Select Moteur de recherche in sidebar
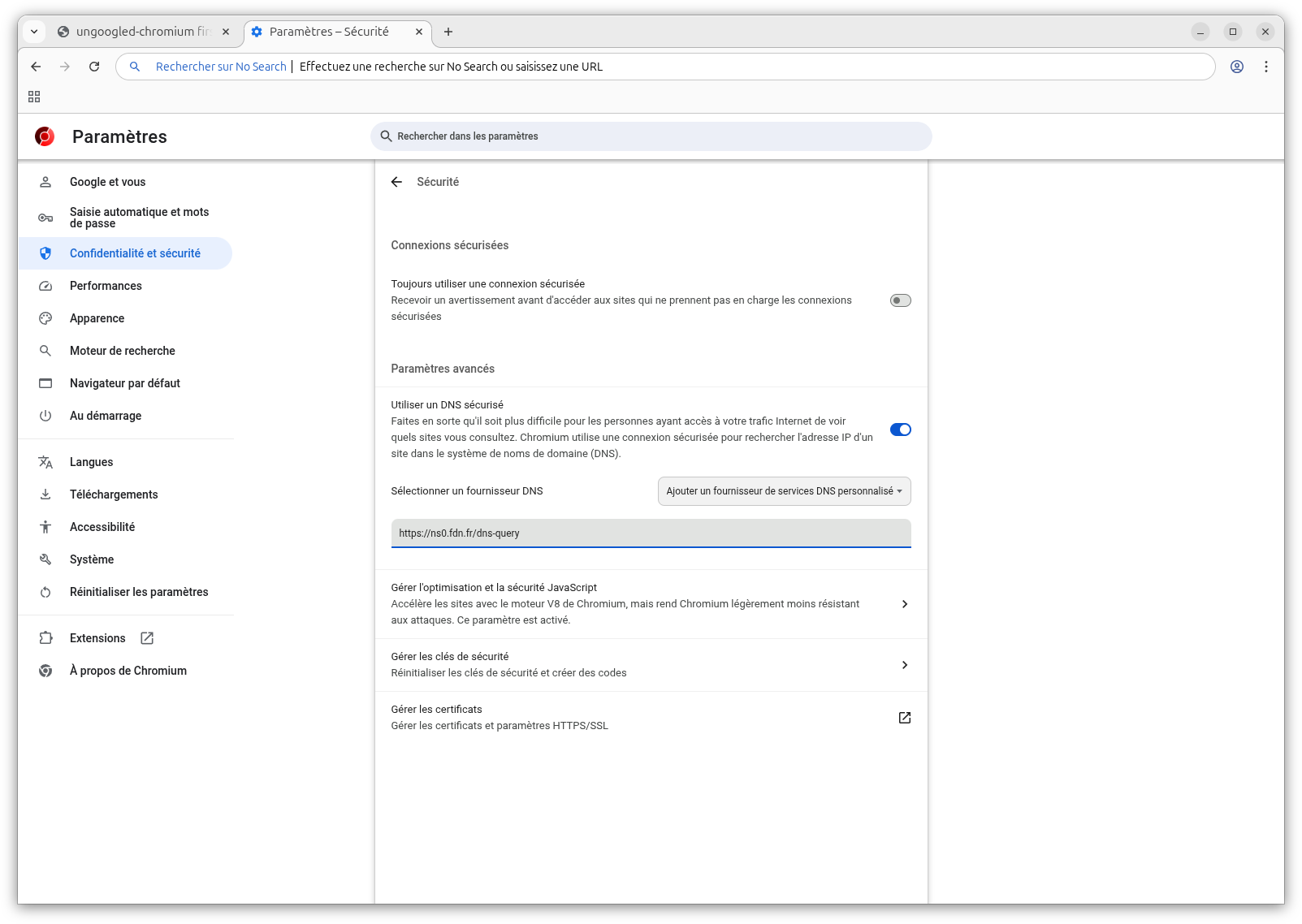Viewport: 1302px width, 924px height. click(x=123, y=351)
